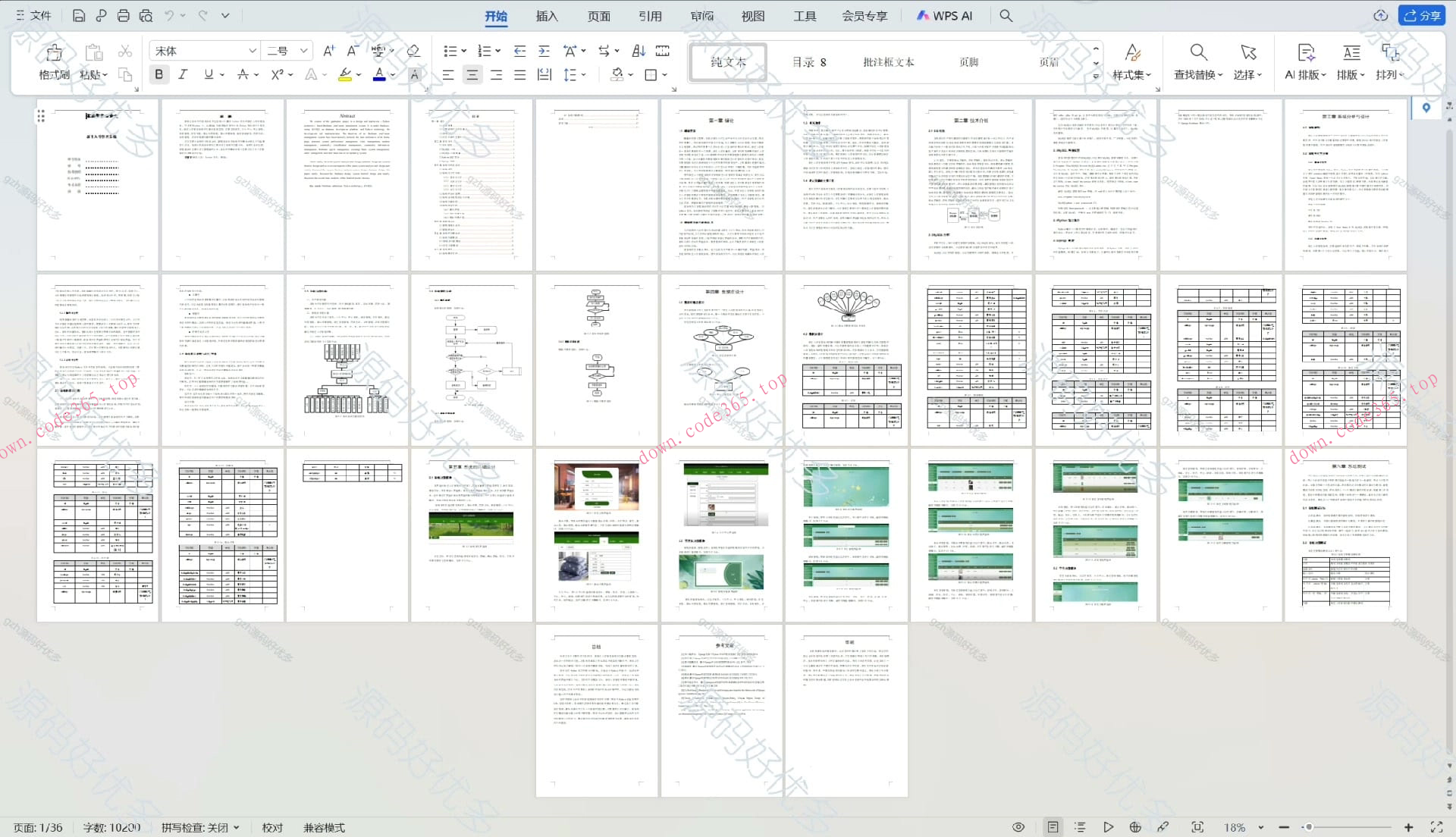The image size is (1456, 837).
Task: Click the Format Painter (格式刷) icon
Action: pyautogui.click(x=54, y=53)
